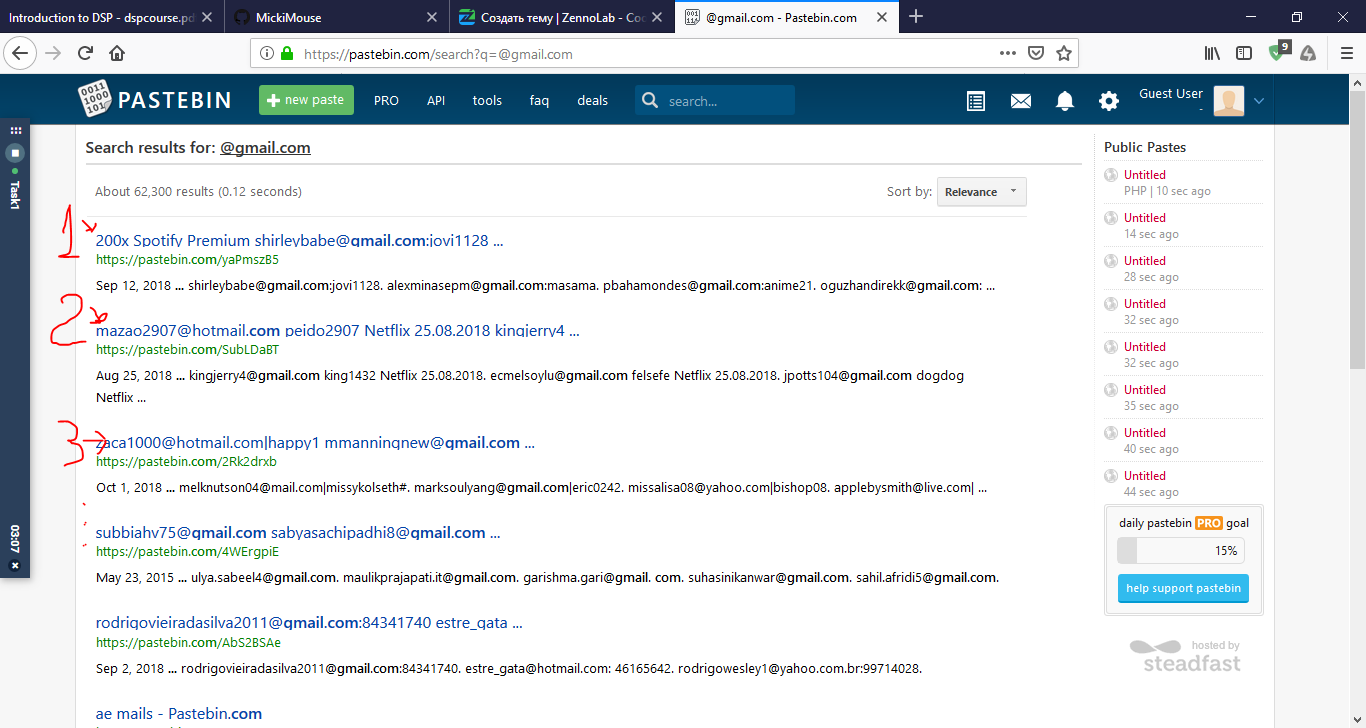Close the ZennoLab tab
1366x728 pixels.
tap(657, 17)
